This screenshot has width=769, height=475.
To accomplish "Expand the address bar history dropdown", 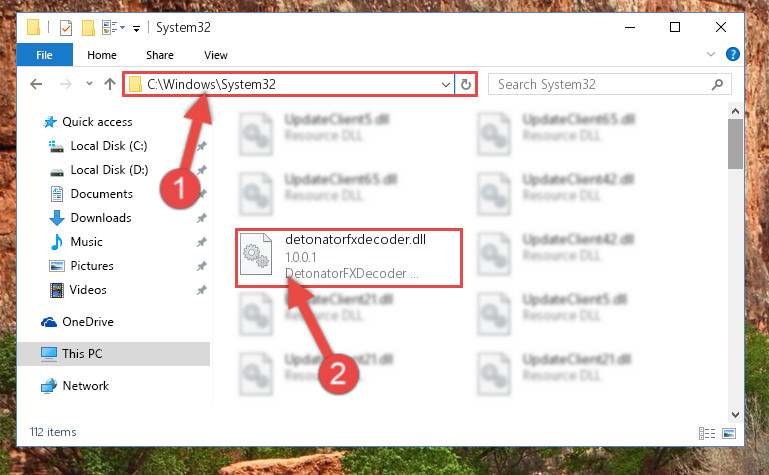I will pyautogui.click(x=445, y=84).
